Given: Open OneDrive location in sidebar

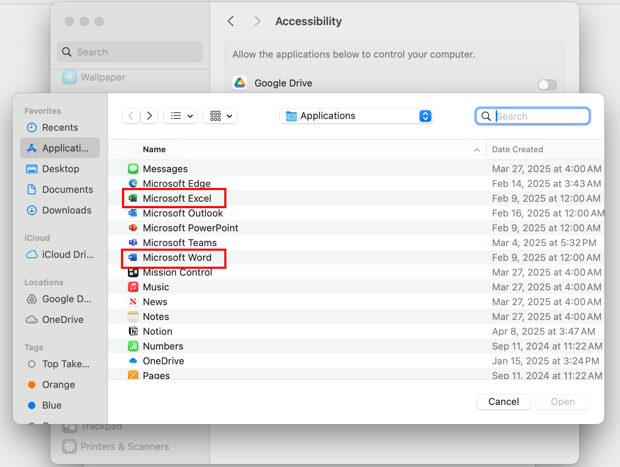Looking at the screenshot, I should click(x=62, y=319).
